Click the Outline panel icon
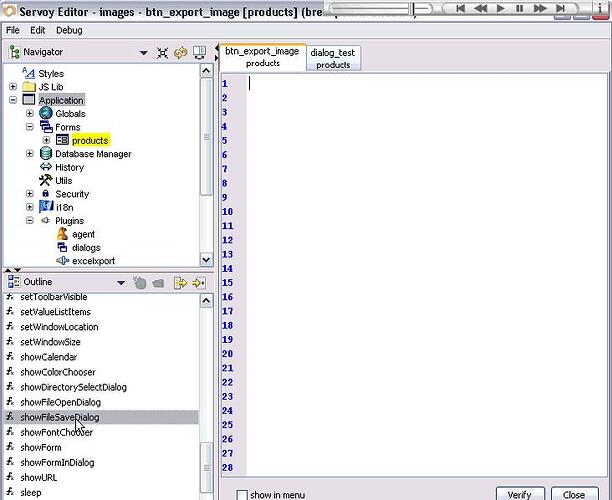The image size is (612, 500). coord(14,282)
